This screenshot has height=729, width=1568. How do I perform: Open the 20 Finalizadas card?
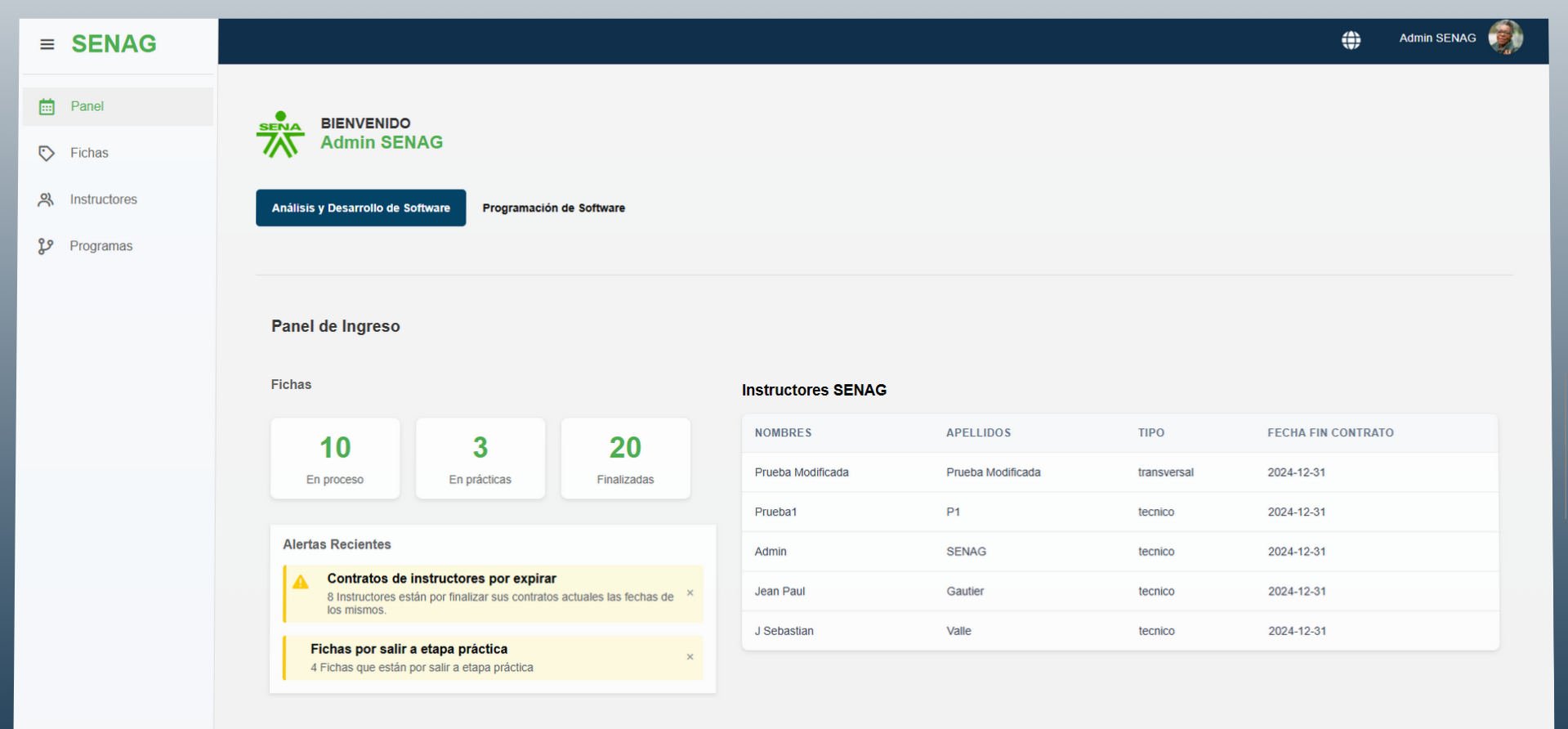point(625,458)
